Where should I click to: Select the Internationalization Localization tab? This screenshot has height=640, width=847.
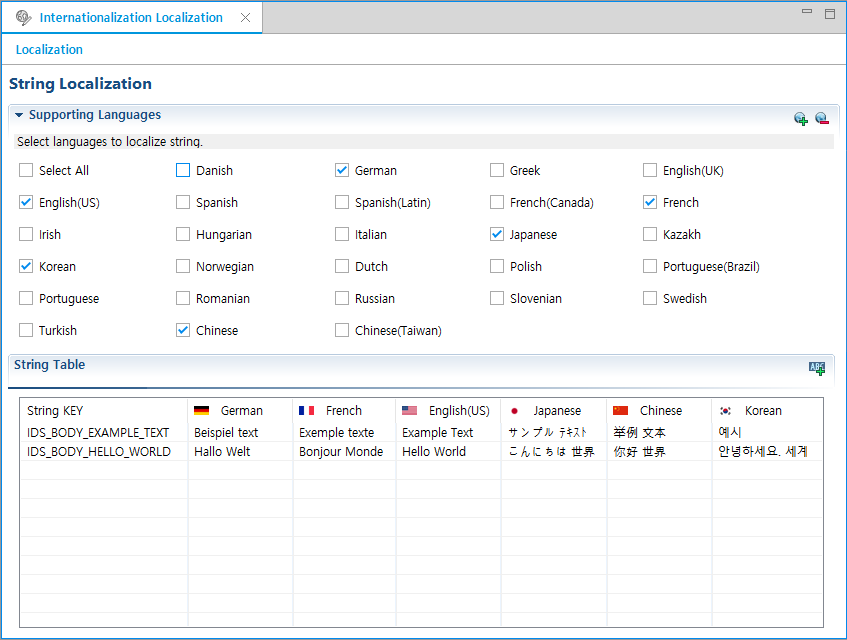(130, 17)
